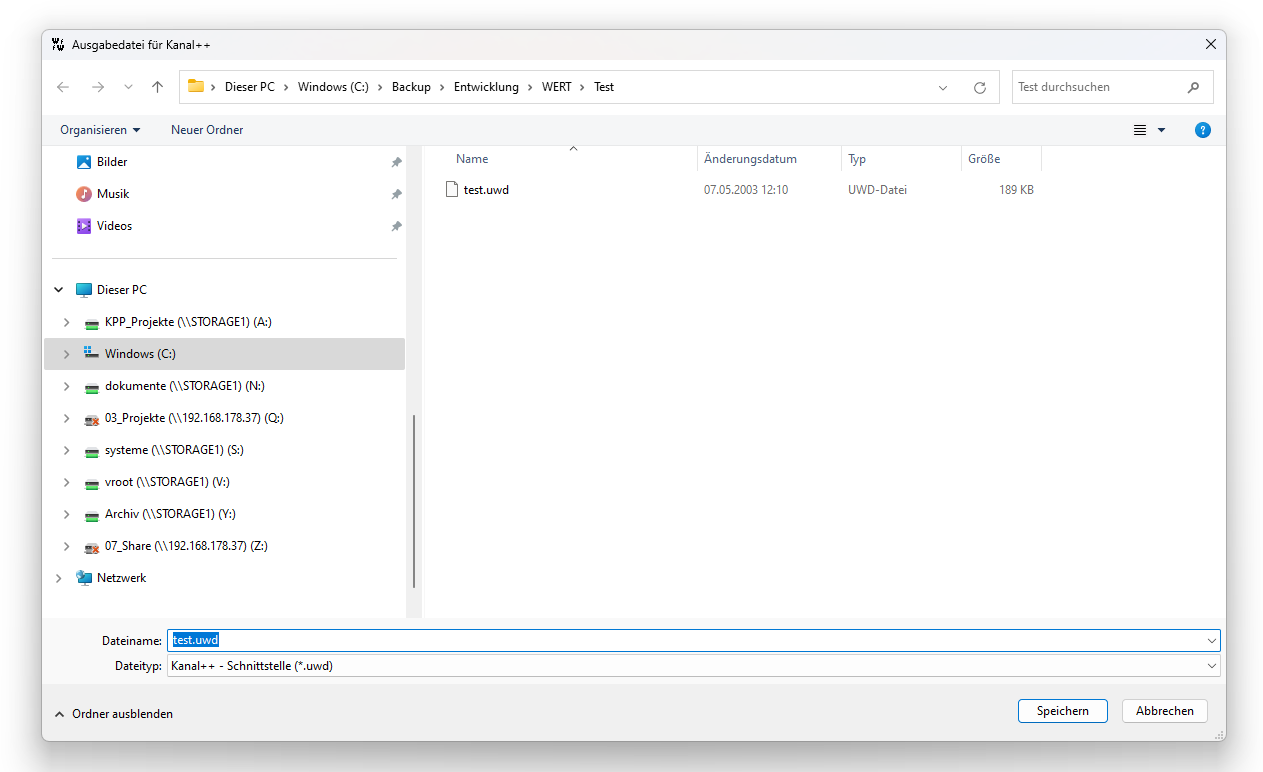Click the Back navigation arrow
Viewport: 1263px width, 772px height.
pos(63,87)
